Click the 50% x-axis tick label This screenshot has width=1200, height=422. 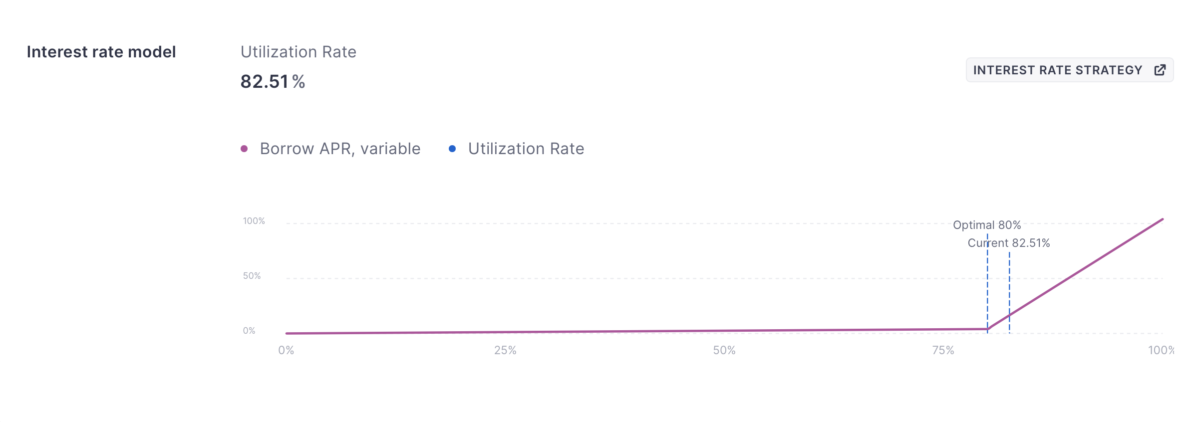tap(724, 351)
